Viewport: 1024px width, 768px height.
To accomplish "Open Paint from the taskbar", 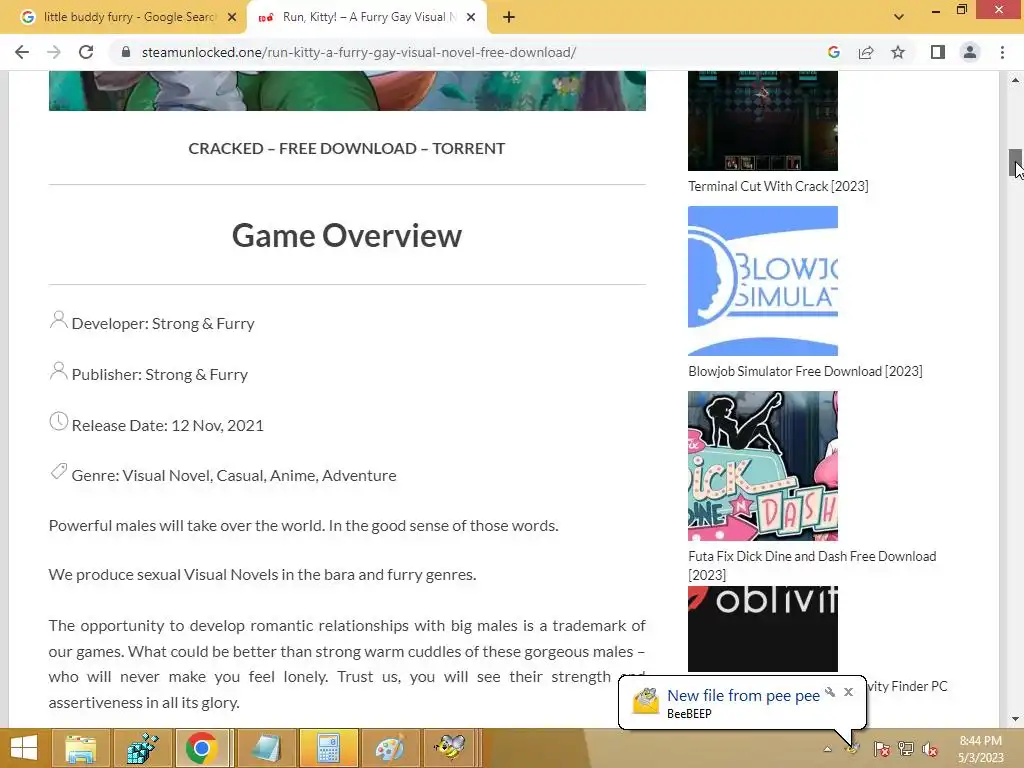I will 390,748.
